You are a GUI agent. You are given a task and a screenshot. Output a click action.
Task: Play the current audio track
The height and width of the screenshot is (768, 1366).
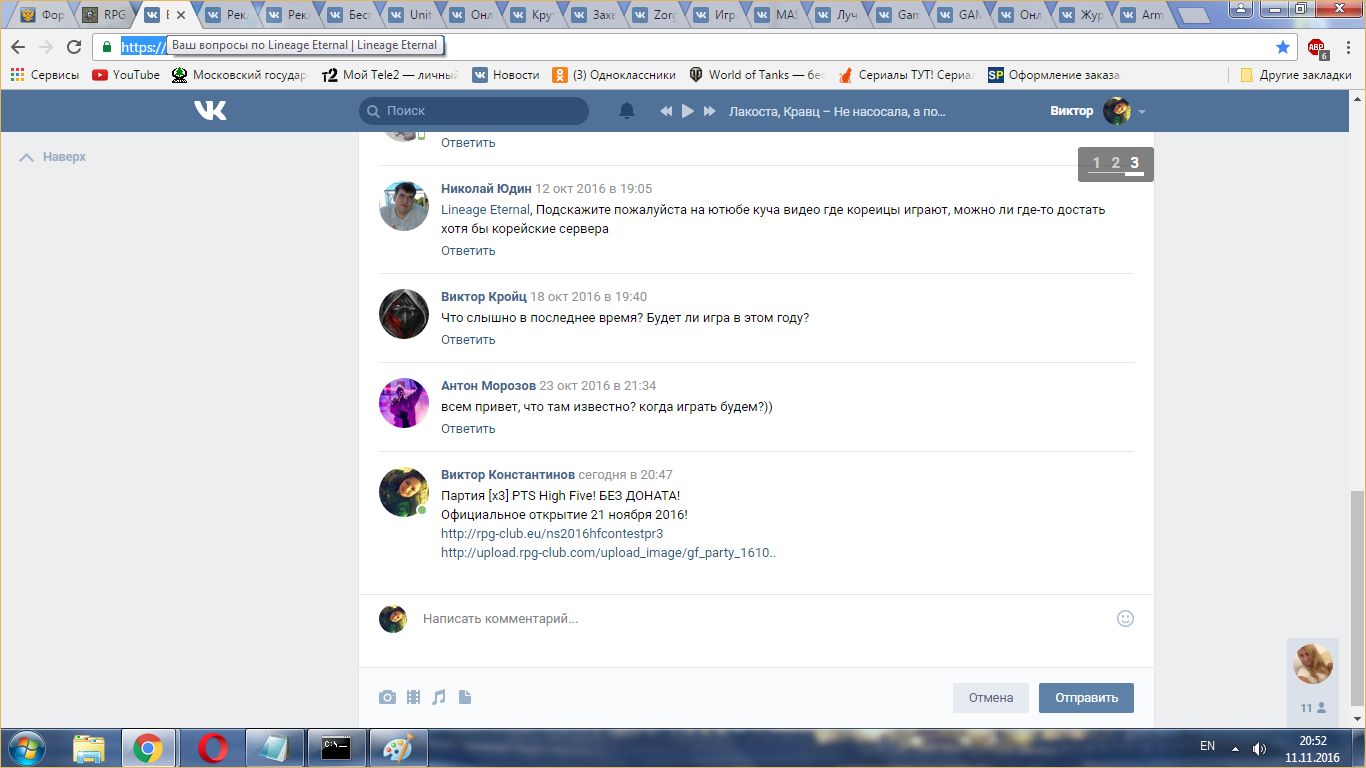[x=688, y=111]
